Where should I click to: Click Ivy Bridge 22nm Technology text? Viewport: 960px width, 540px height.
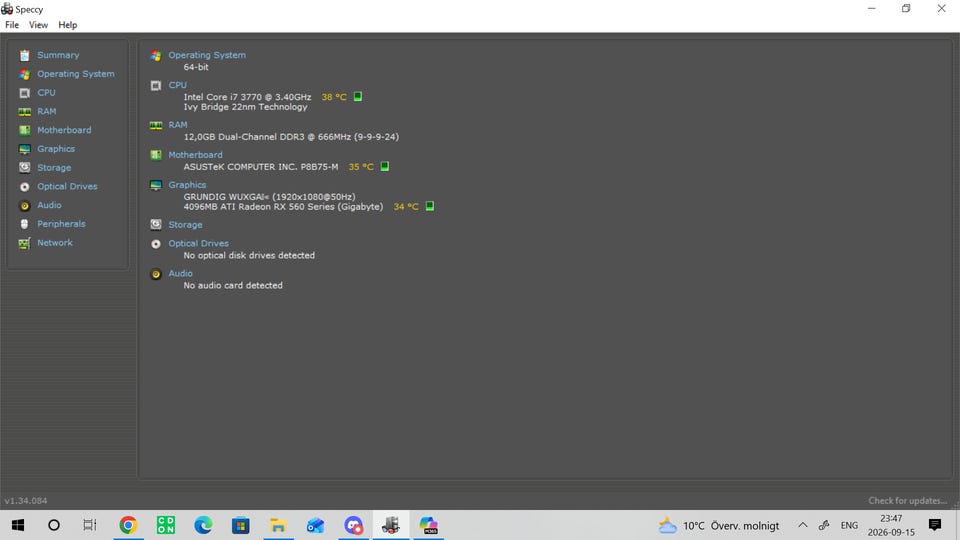coord(246,107)
